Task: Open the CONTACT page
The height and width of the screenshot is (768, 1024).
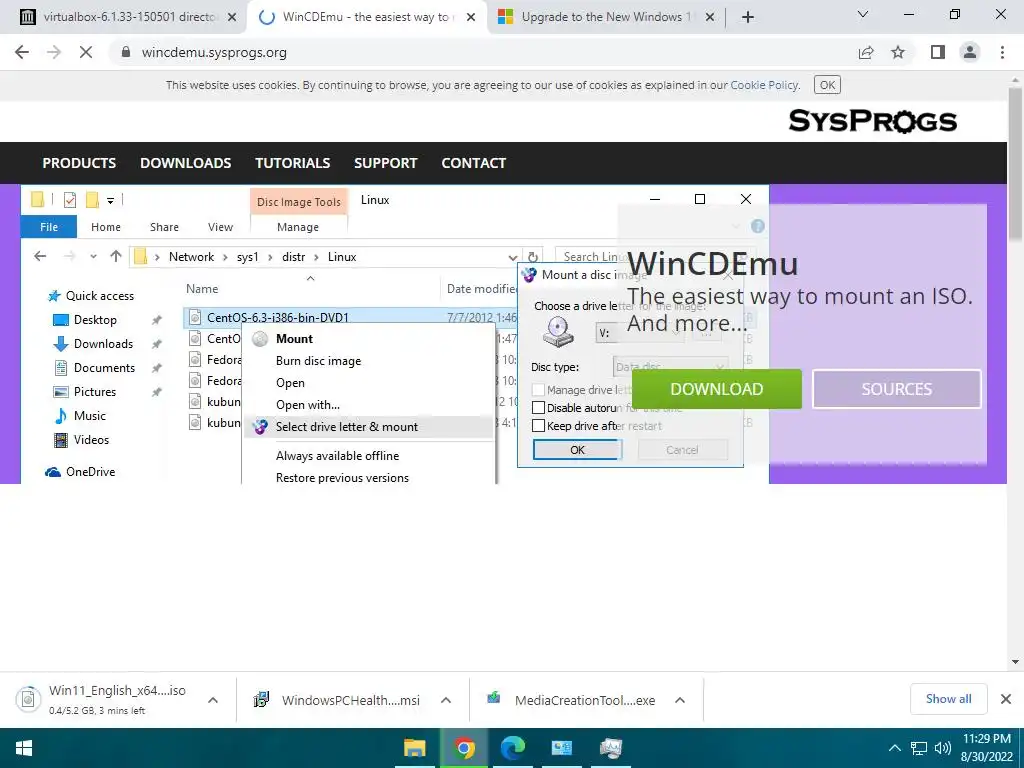Action: (473, 163)
